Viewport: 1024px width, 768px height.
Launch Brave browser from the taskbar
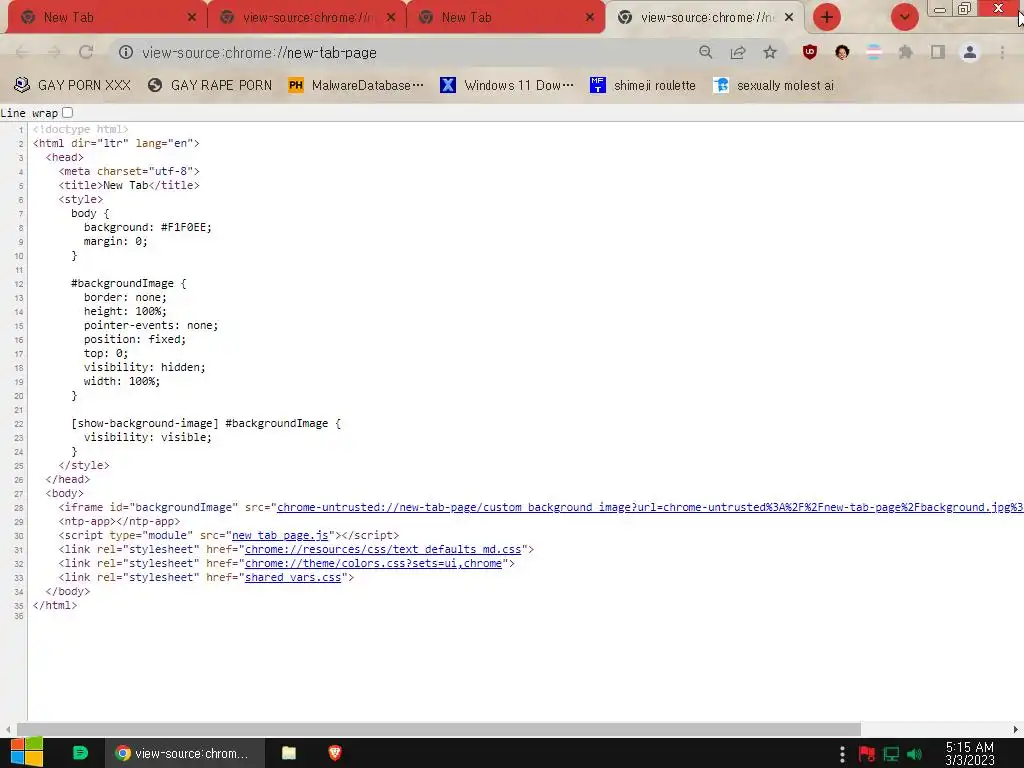[335, 753]
